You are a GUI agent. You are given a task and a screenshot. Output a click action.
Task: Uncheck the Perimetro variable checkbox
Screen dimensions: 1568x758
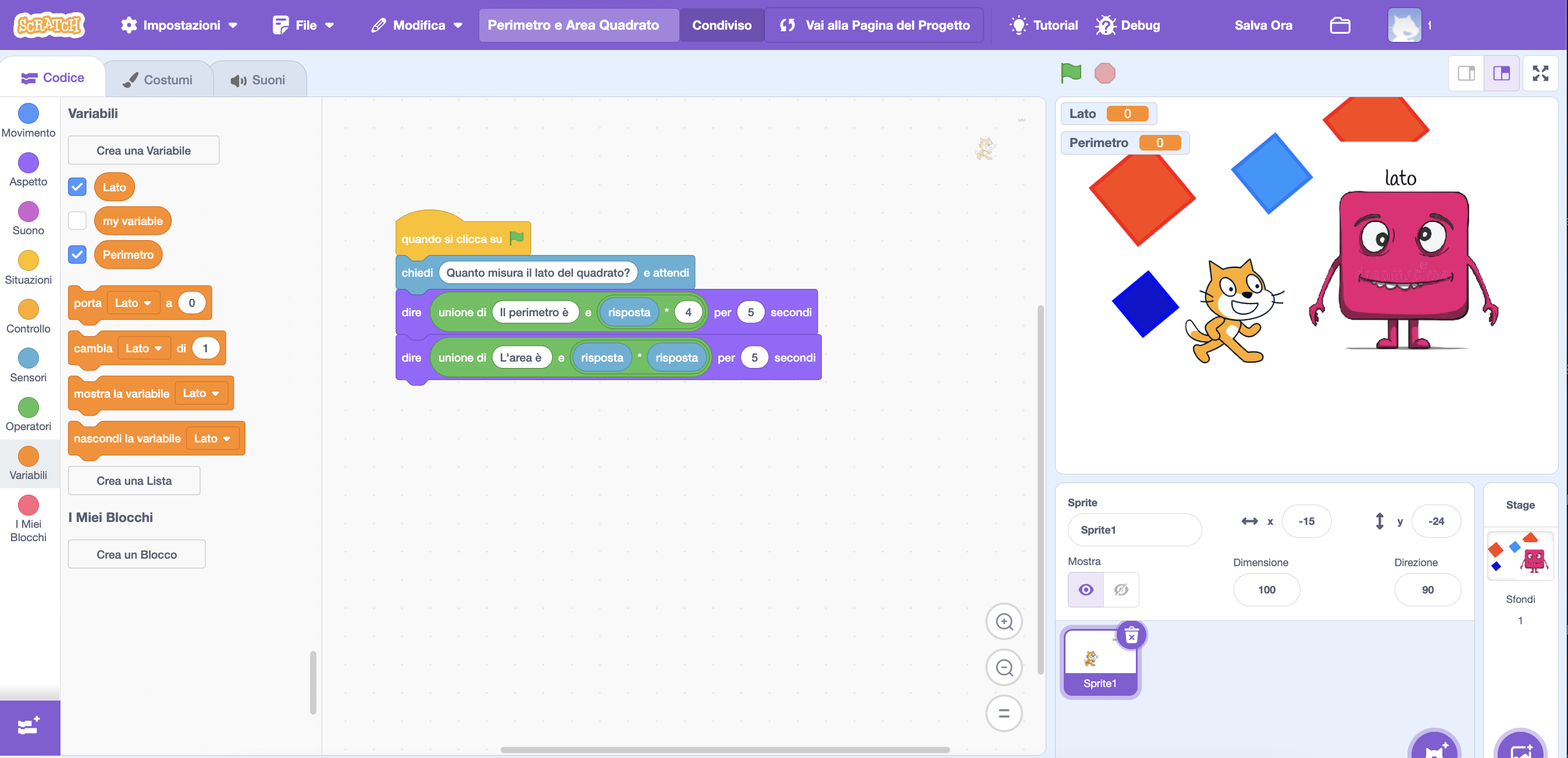(x=77, y=254)
